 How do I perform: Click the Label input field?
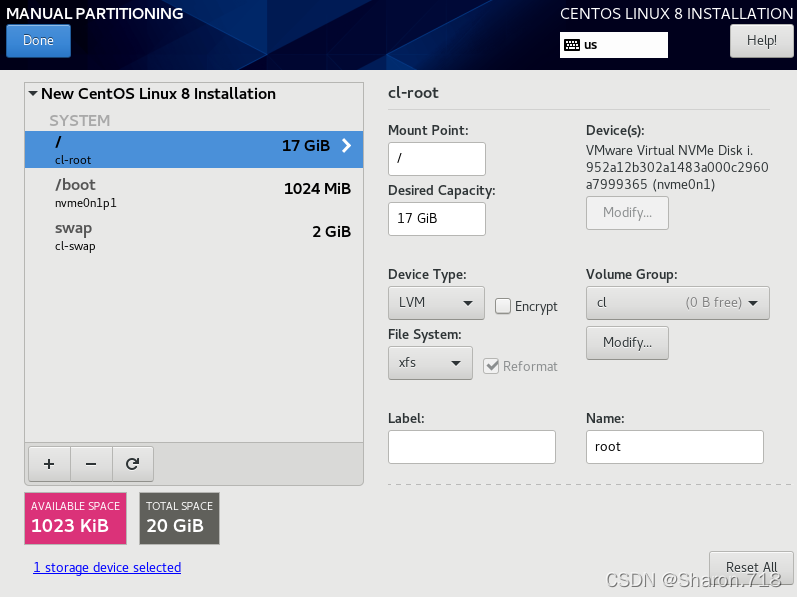[472, 447]
